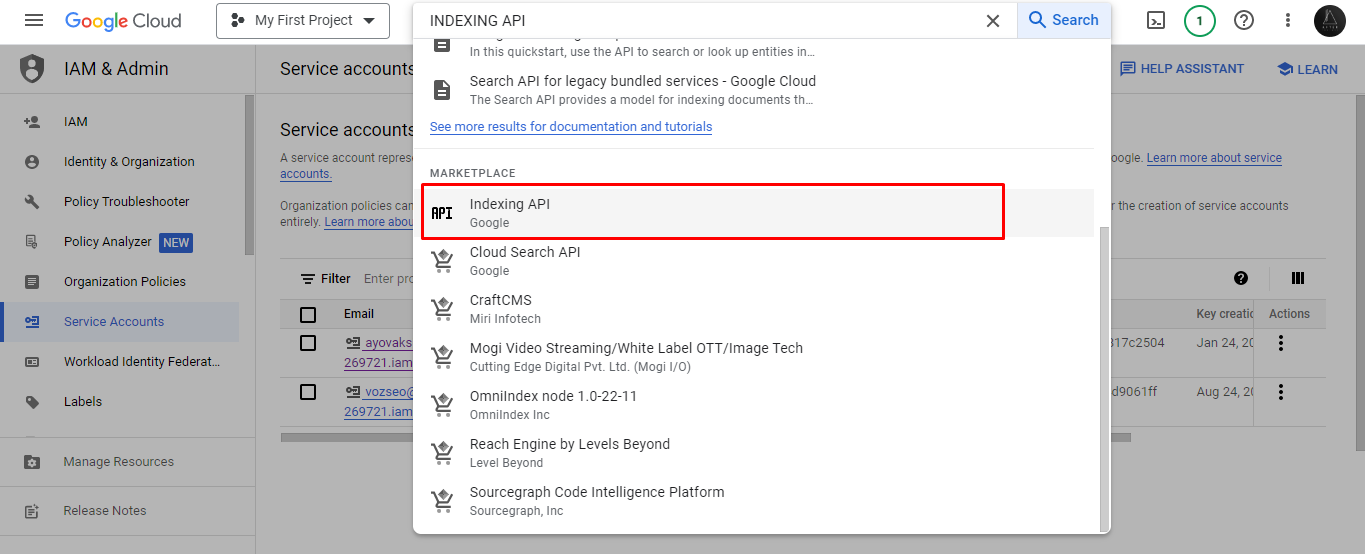The height and width of the screenshot is (554, 1365).
Task: Click the Manage Resources gear-folder icon
Action: (32, 462)
